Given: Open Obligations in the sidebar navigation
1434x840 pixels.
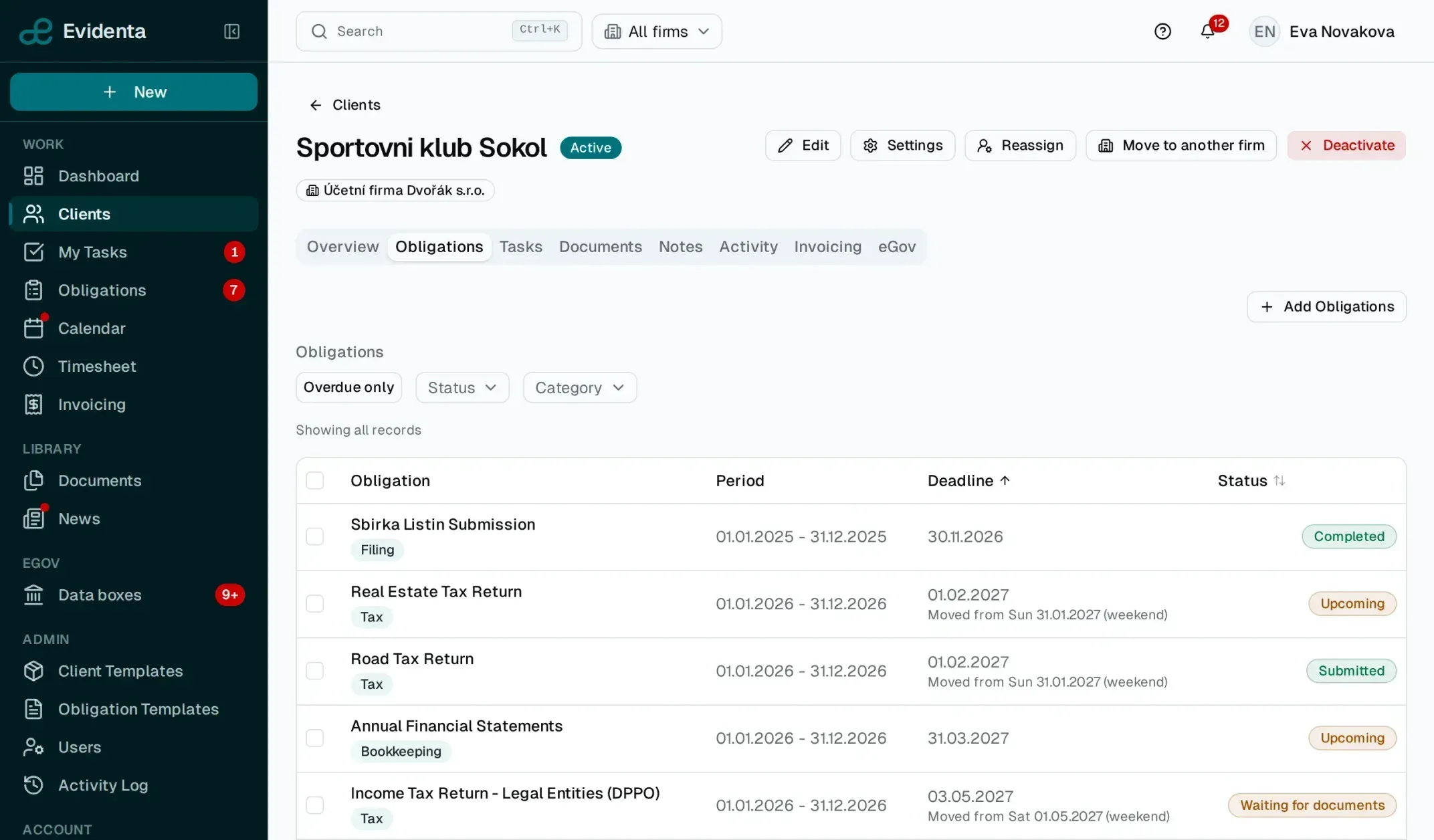Looking at the screenshot, I should (x=134, y=290).
